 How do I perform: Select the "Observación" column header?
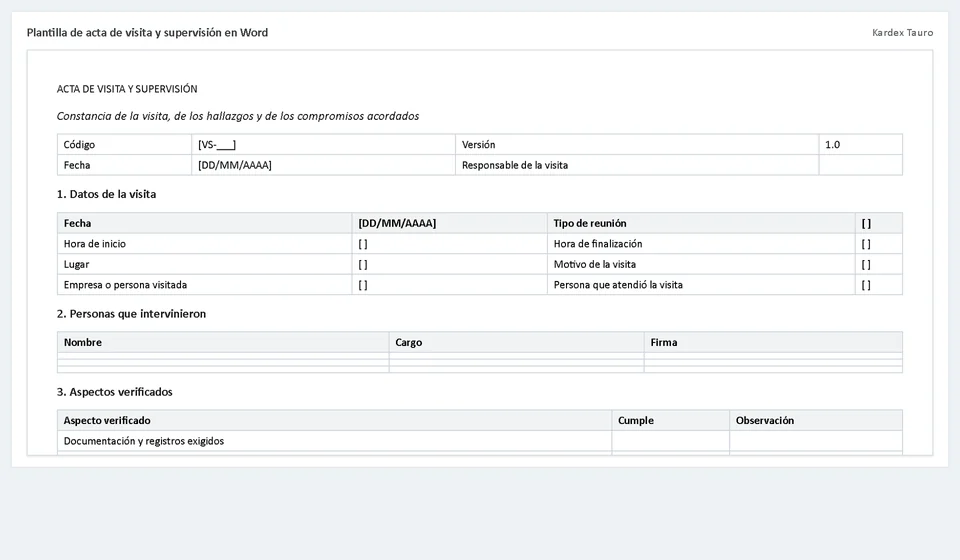click(816, 420)
